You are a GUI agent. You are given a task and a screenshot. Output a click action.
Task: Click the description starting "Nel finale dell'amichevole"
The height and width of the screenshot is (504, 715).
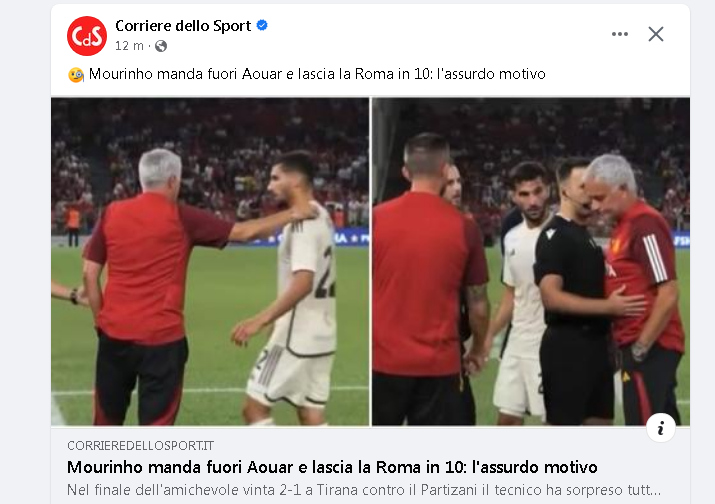(364, 490)
